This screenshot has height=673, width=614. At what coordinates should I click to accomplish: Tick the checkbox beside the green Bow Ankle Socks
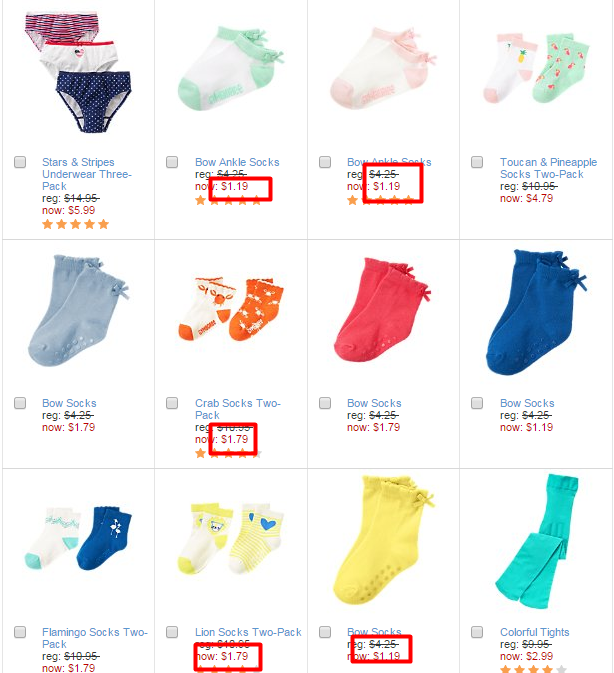point(172,162)
